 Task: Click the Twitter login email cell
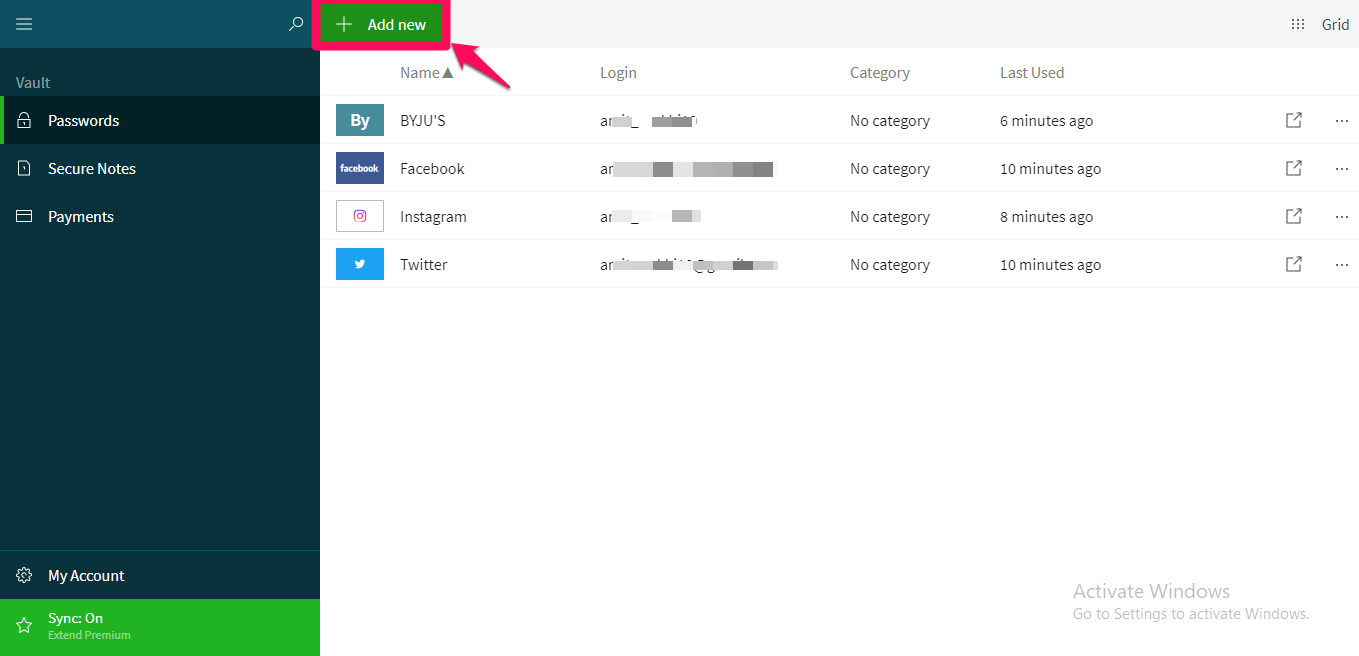689,264
